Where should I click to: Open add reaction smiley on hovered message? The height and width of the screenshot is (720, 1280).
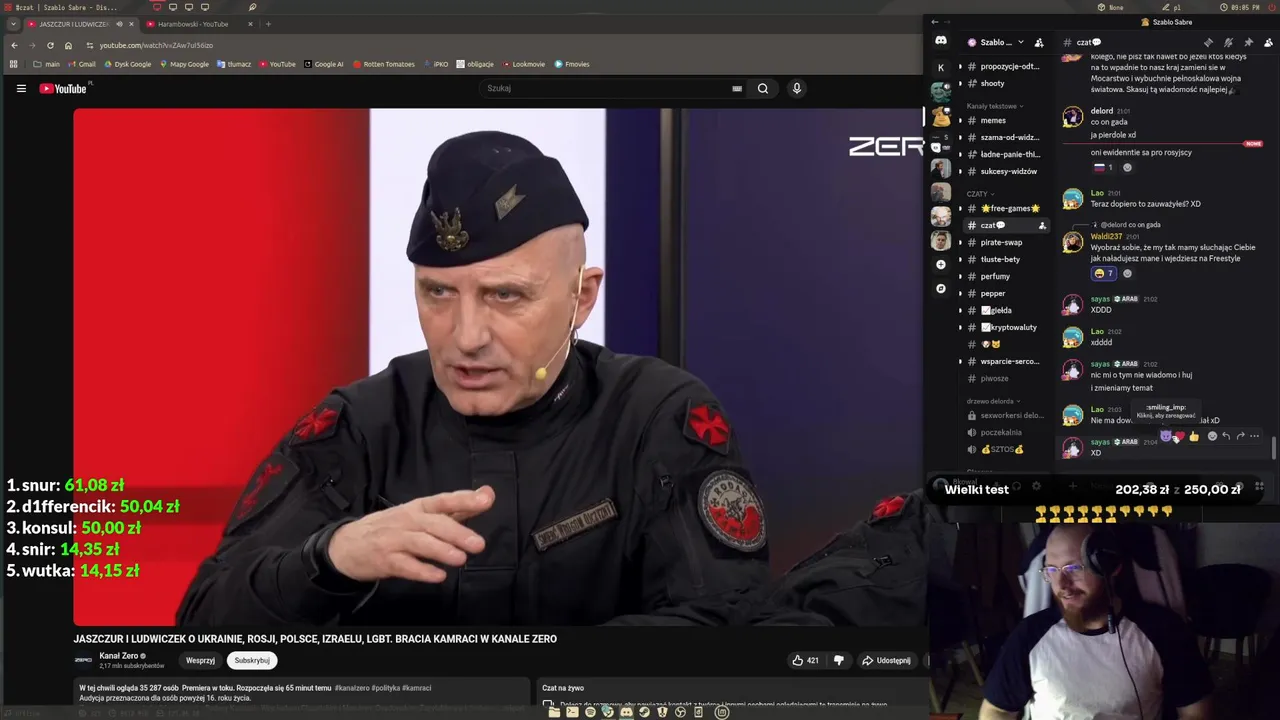pyautogui.click(x=1212, y=436)
